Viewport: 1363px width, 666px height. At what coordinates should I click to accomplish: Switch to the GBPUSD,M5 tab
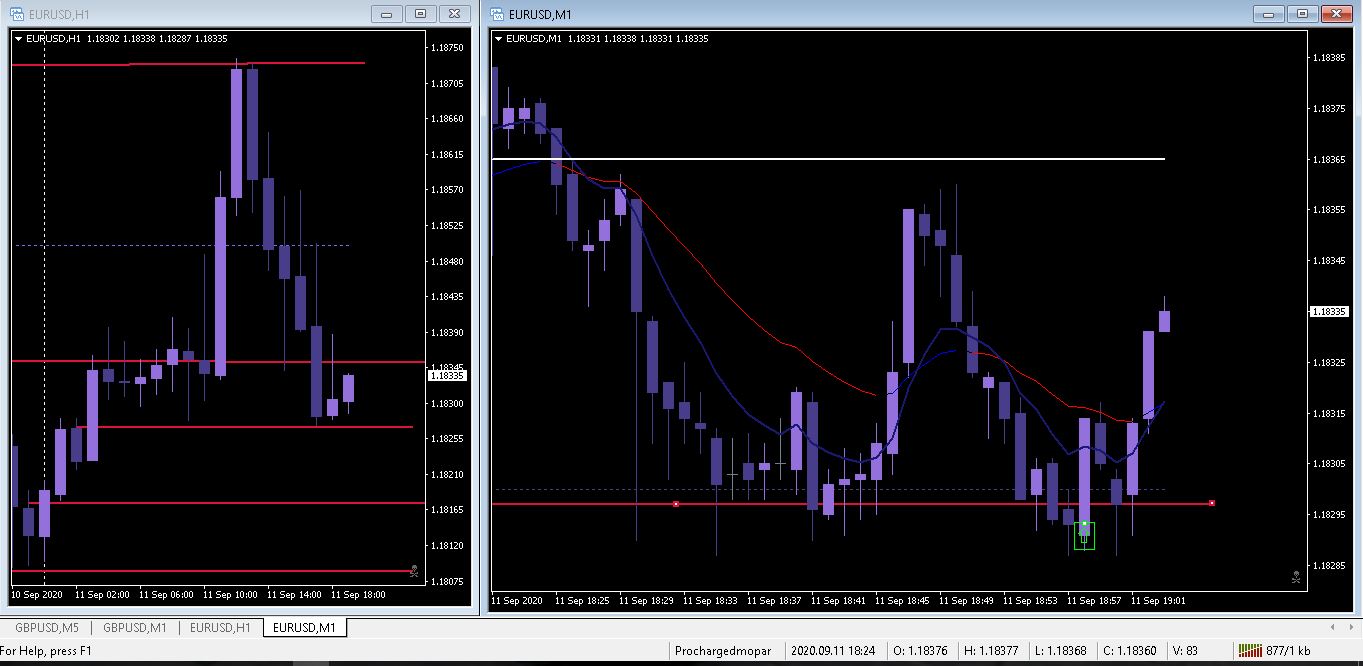pyautogui.click(x=46, y=628)
